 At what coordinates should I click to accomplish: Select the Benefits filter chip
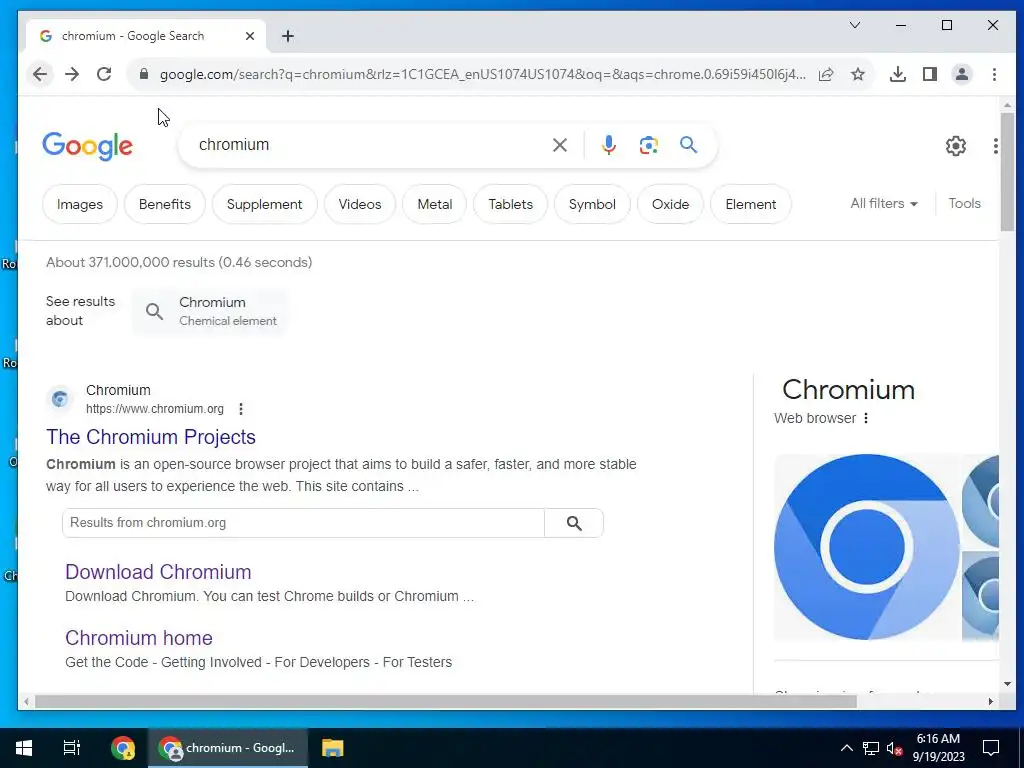pyautogui.click(x=165, y=204)
